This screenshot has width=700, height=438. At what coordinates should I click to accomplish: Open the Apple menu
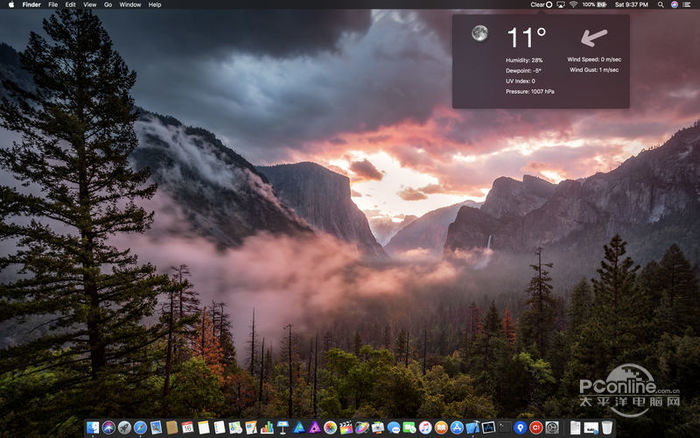[x=11, y=5]
